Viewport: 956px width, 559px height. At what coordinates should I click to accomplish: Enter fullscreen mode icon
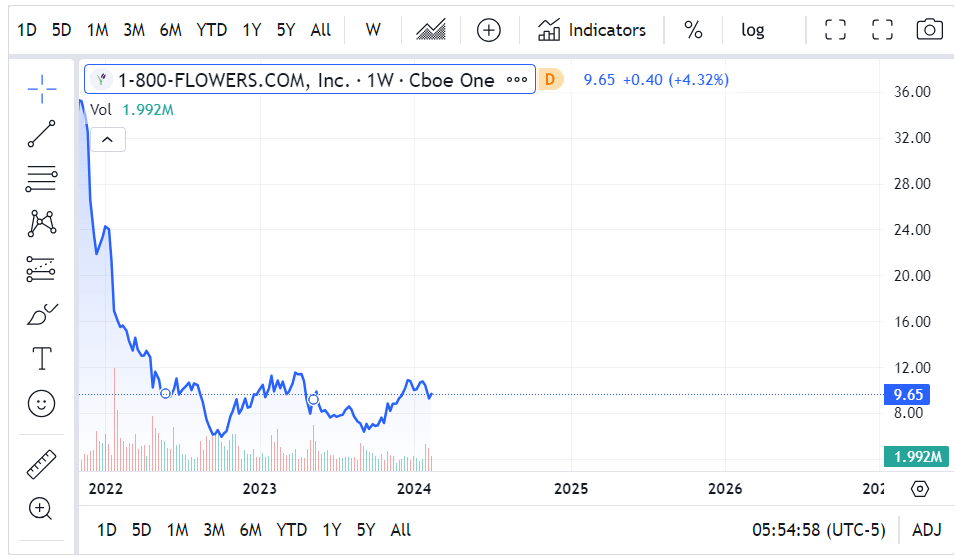pyautogui.click(x=882, y=30)
